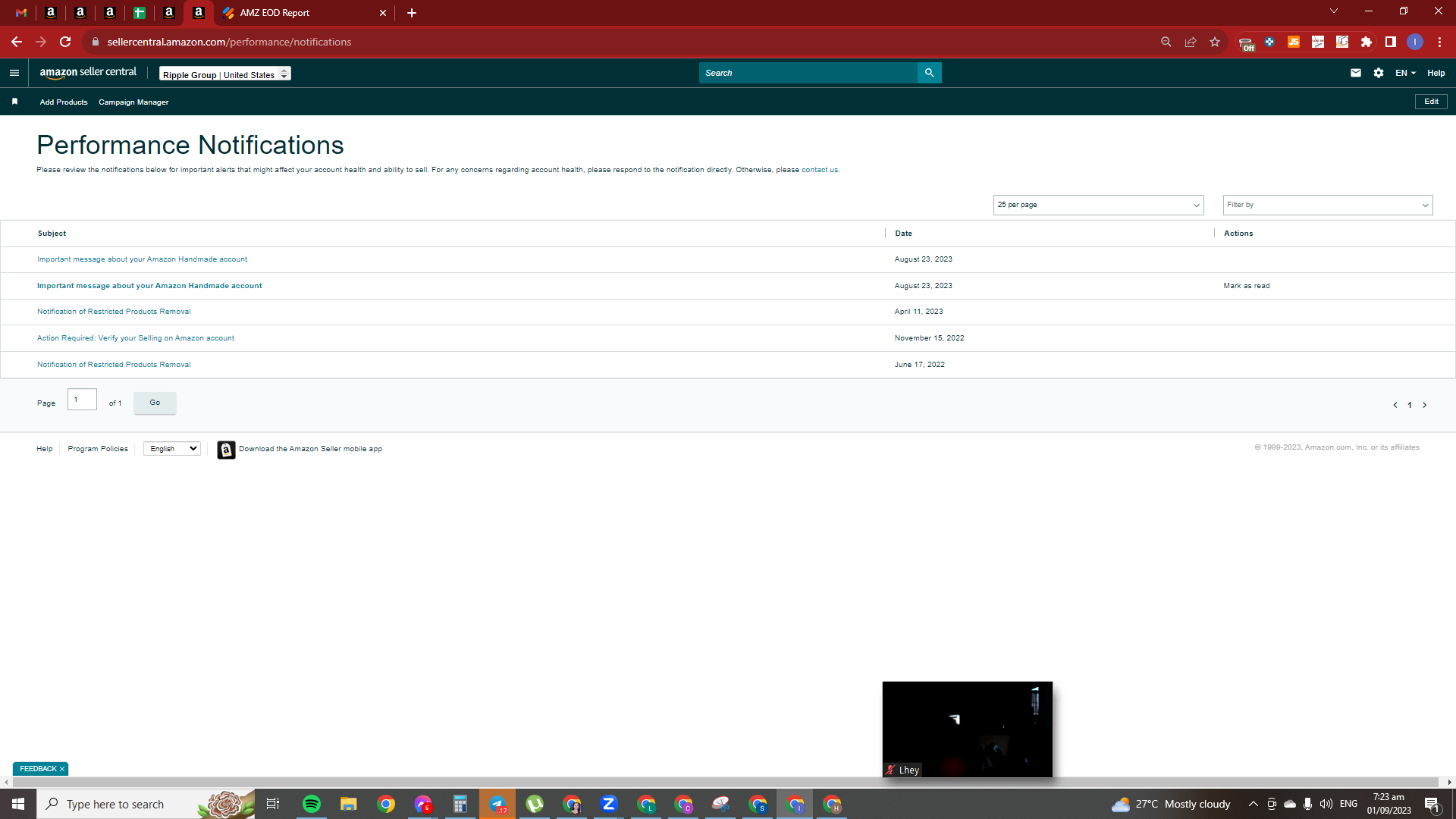Screen dimensions: 1456x819
Task: Click the Edit button in the bookmarks bar
Action: point(1431,102)
